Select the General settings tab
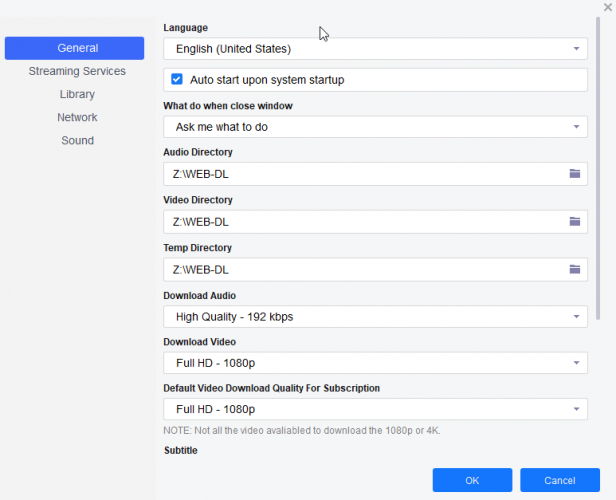The height and width of the screenshot is (500, 616). point(77,48)
